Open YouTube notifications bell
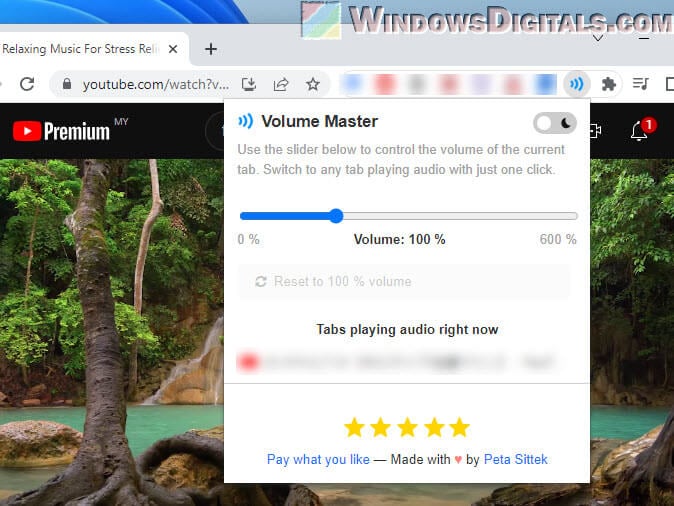The height and width of the screenshot is (506, 674). [639, 131]
